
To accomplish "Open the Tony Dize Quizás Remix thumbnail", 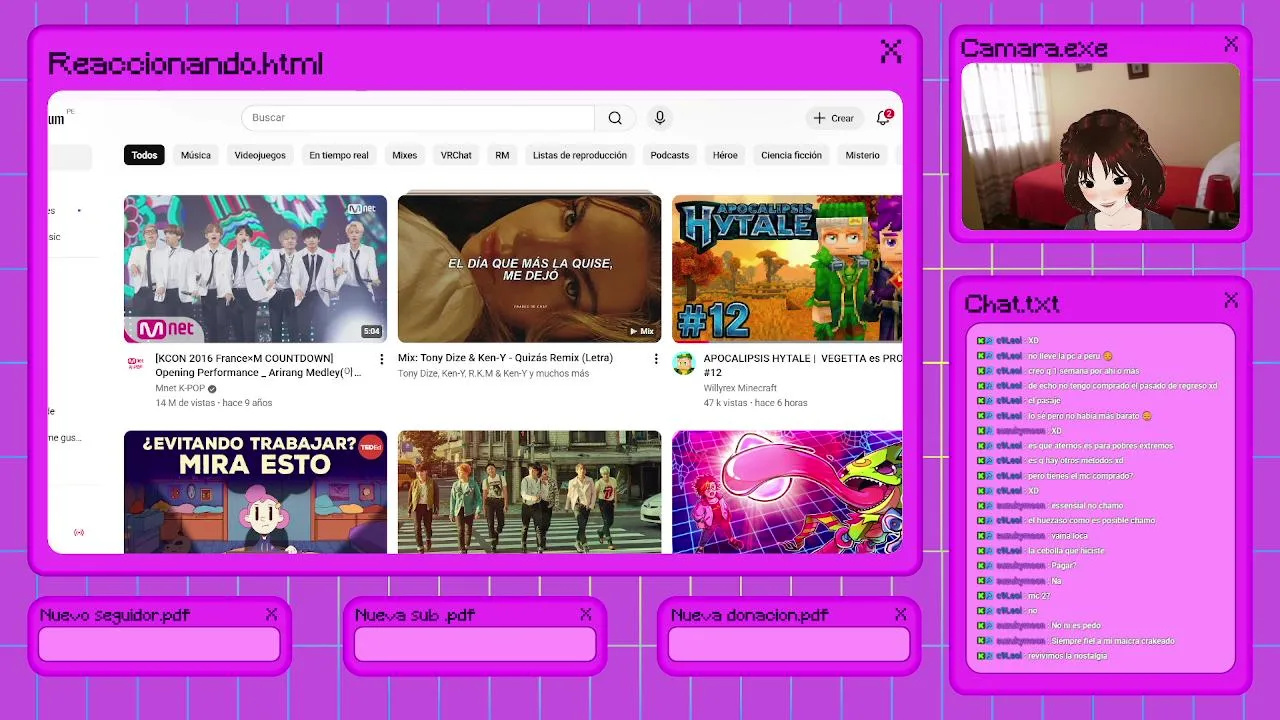I will click(x=529, y=269).
